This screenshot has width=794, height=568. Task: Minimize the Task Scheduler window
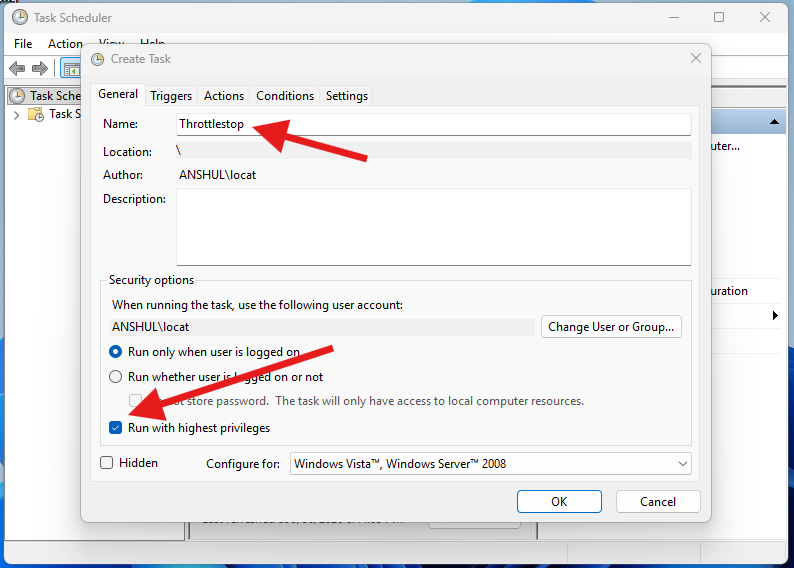673,17
